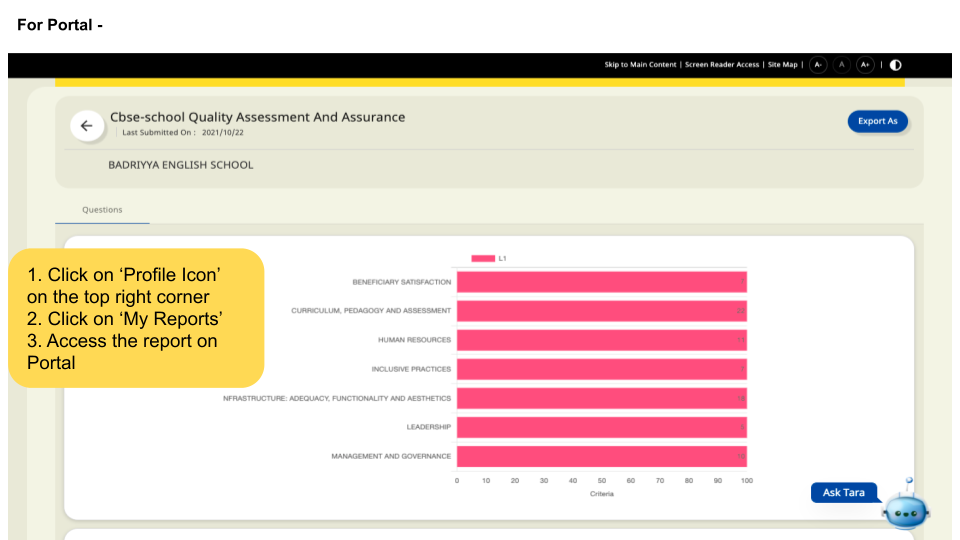The height and width of the screenshot is (540, 960).
Task: Select the Beneficiary Satisfaction bar
Action: [x=601, y=282]
